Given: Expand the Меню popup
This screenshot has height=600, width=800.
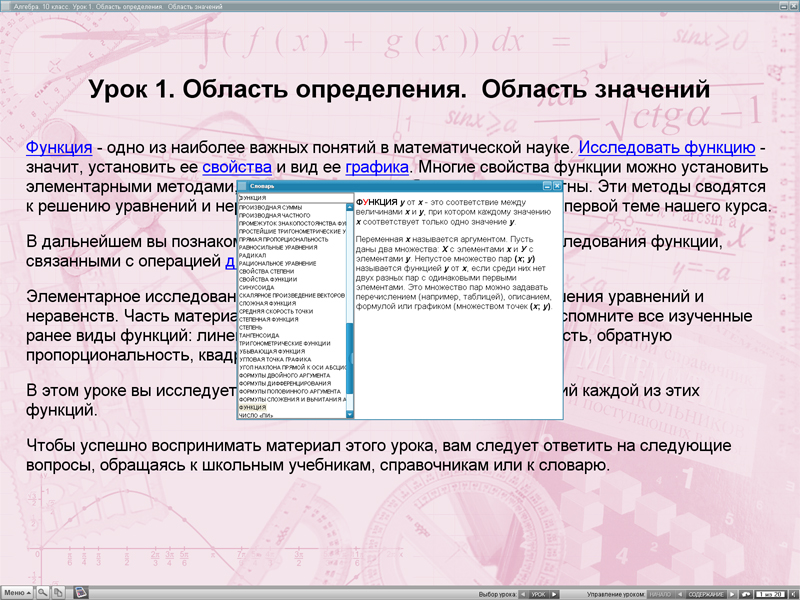Looking at the screenshot, I should tap(18, 591).
